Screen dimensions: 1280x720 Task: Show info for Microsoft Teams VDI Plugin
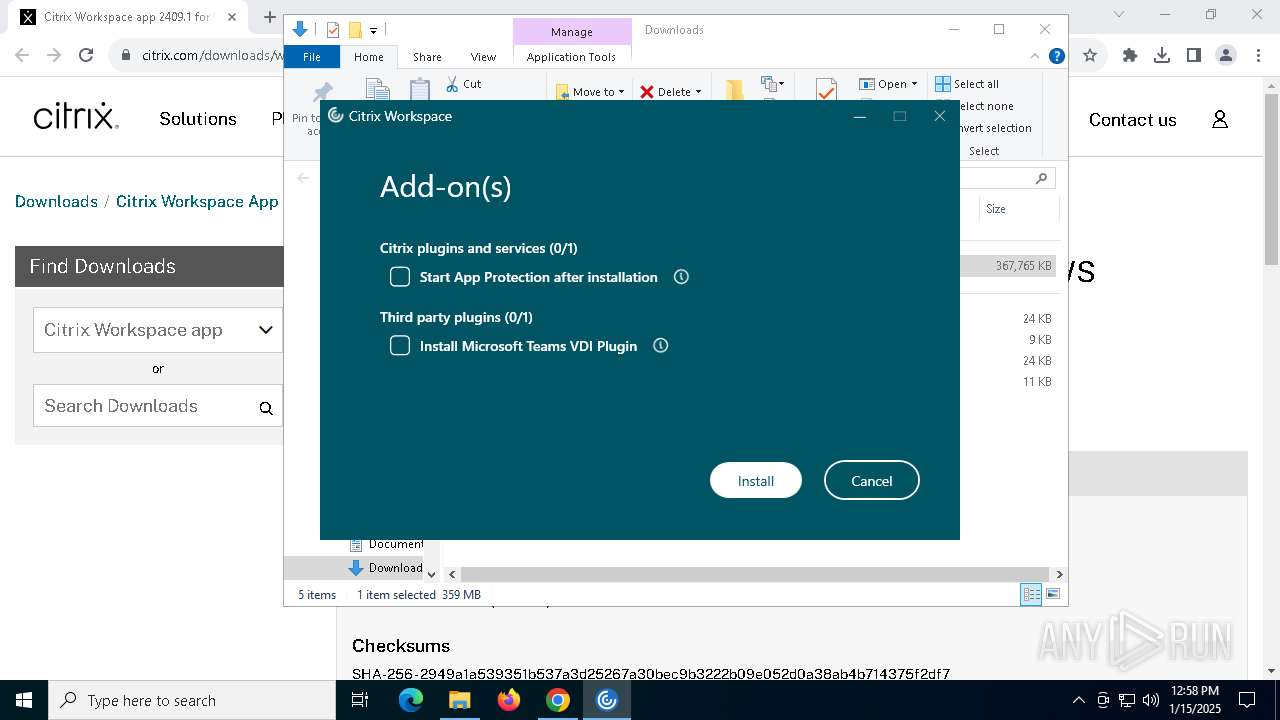pyautogui.click(x=660, y=346)
